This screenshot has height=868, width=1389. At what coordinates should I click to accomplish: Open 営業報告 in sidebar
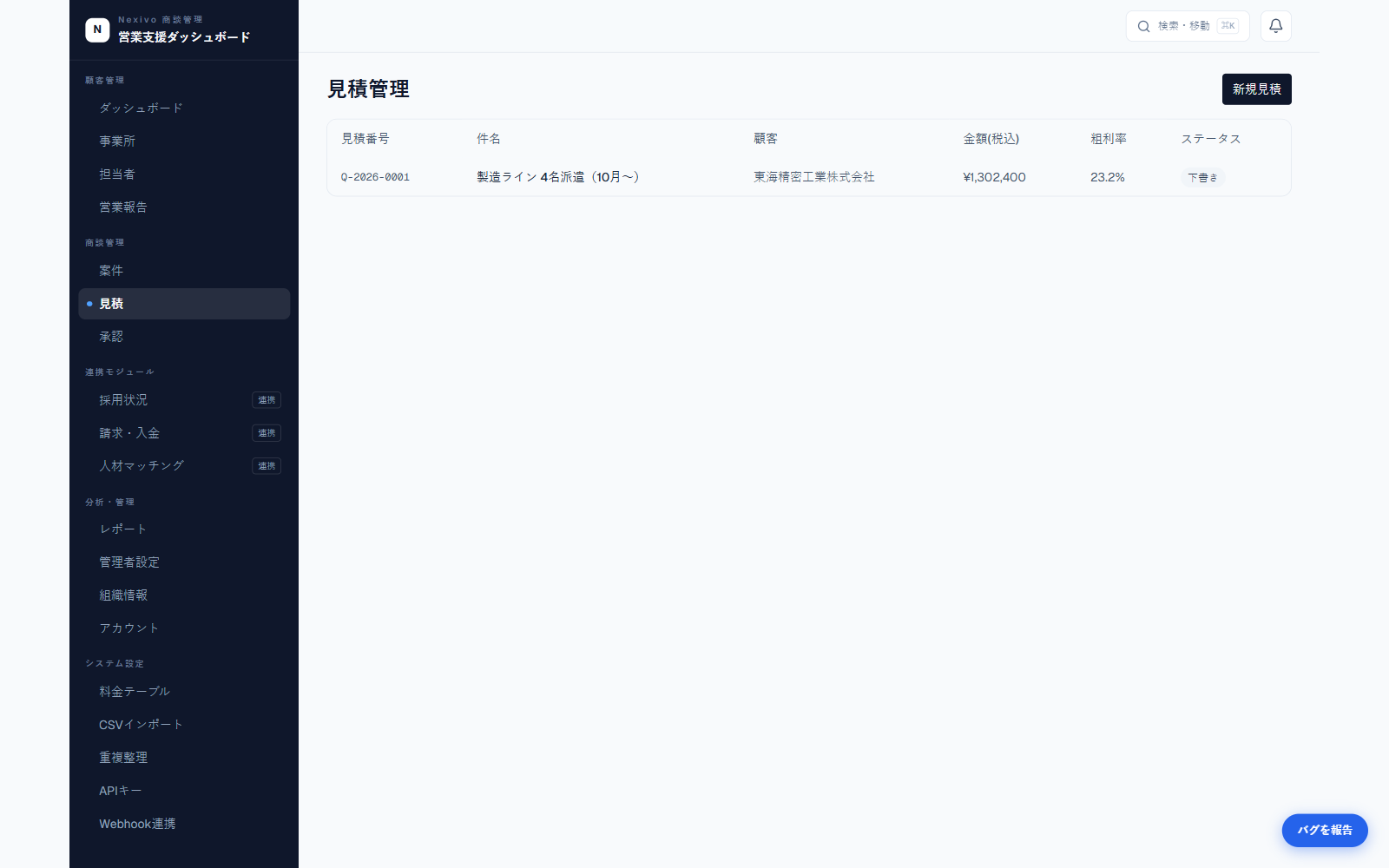click(184, 207)
